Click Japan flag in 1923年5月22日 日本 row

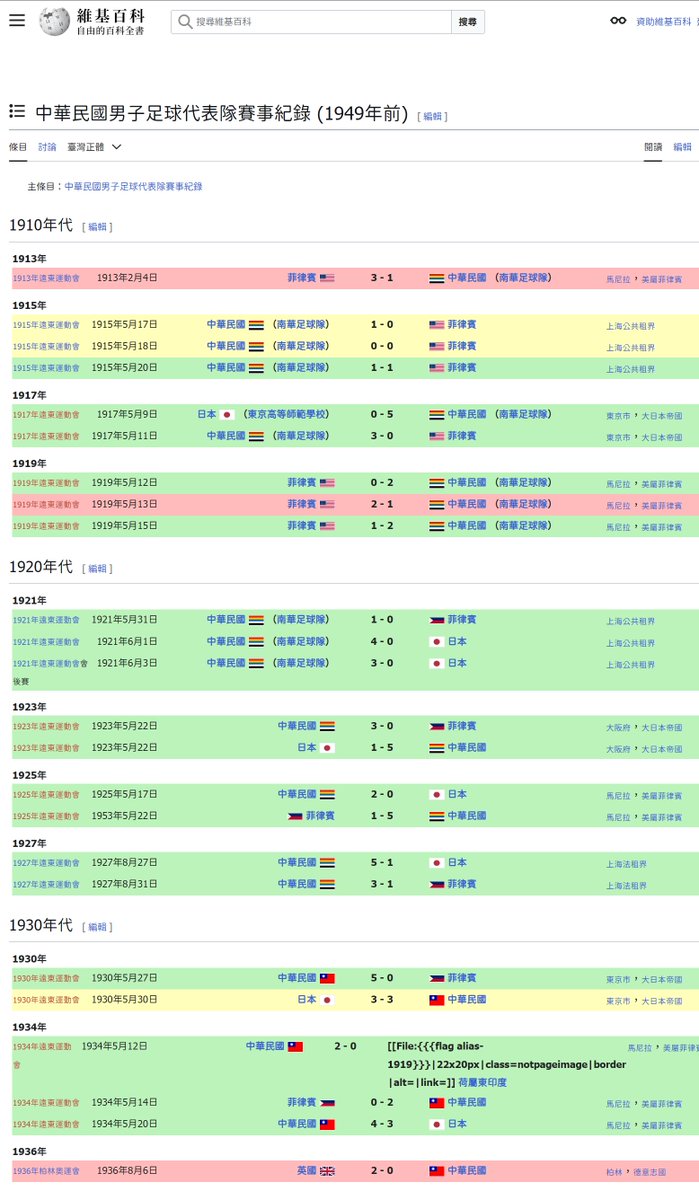click(327, 748)
